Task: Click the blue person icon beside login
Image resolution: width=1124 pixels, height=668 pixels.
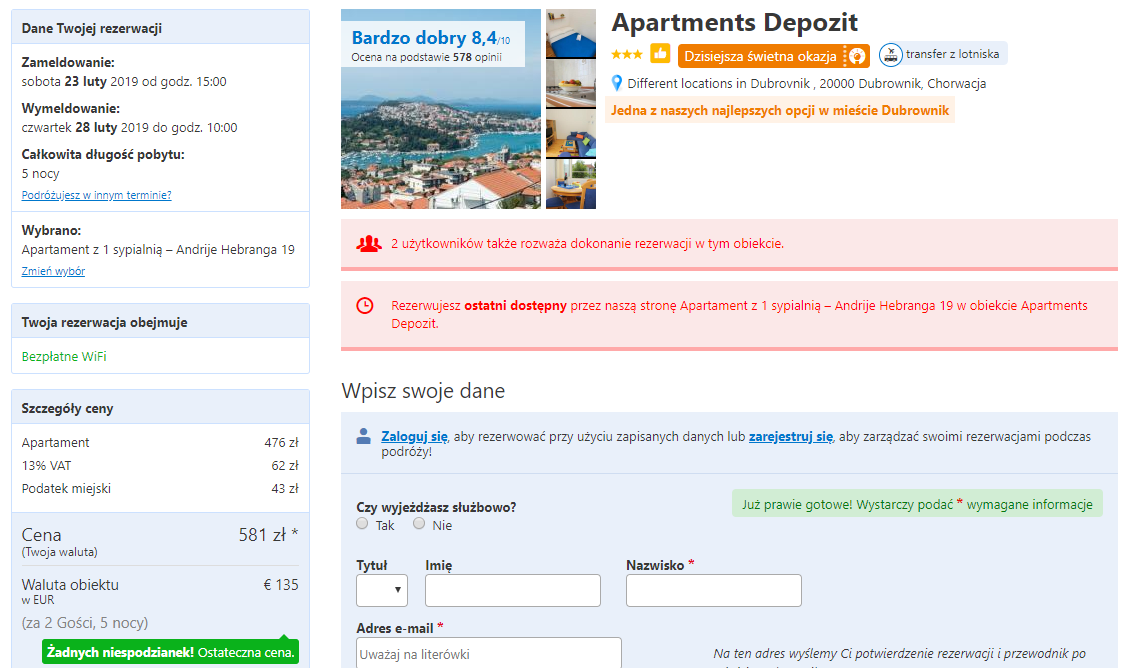Action: [x=363, y=436]
